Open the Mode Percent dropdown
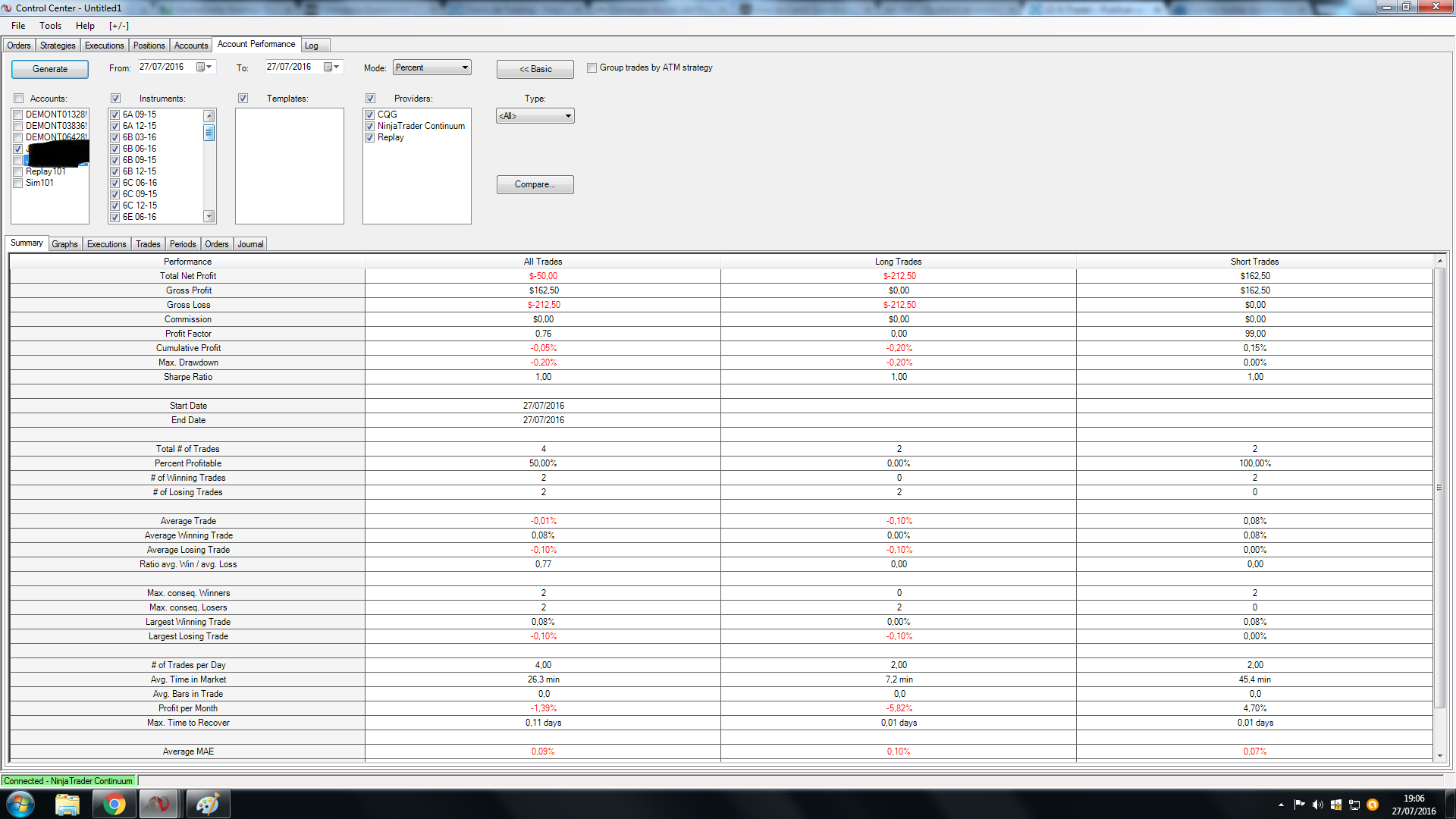 pyautogui.click(x=431, y=68)
